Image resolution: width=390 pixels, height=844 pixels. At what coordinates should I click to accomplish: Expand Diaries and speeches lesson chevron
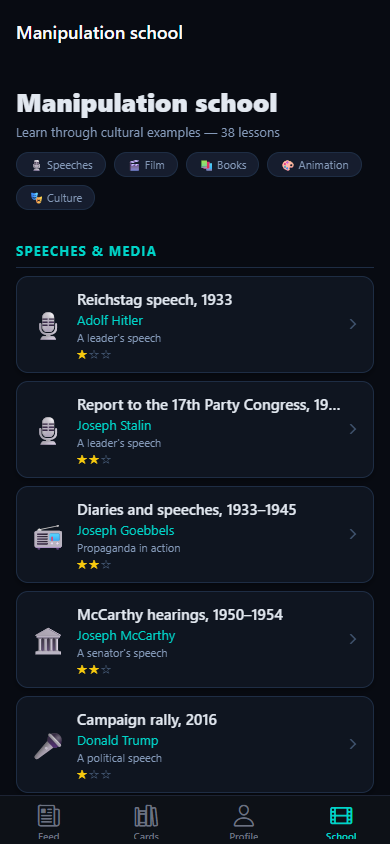point(353,534)
